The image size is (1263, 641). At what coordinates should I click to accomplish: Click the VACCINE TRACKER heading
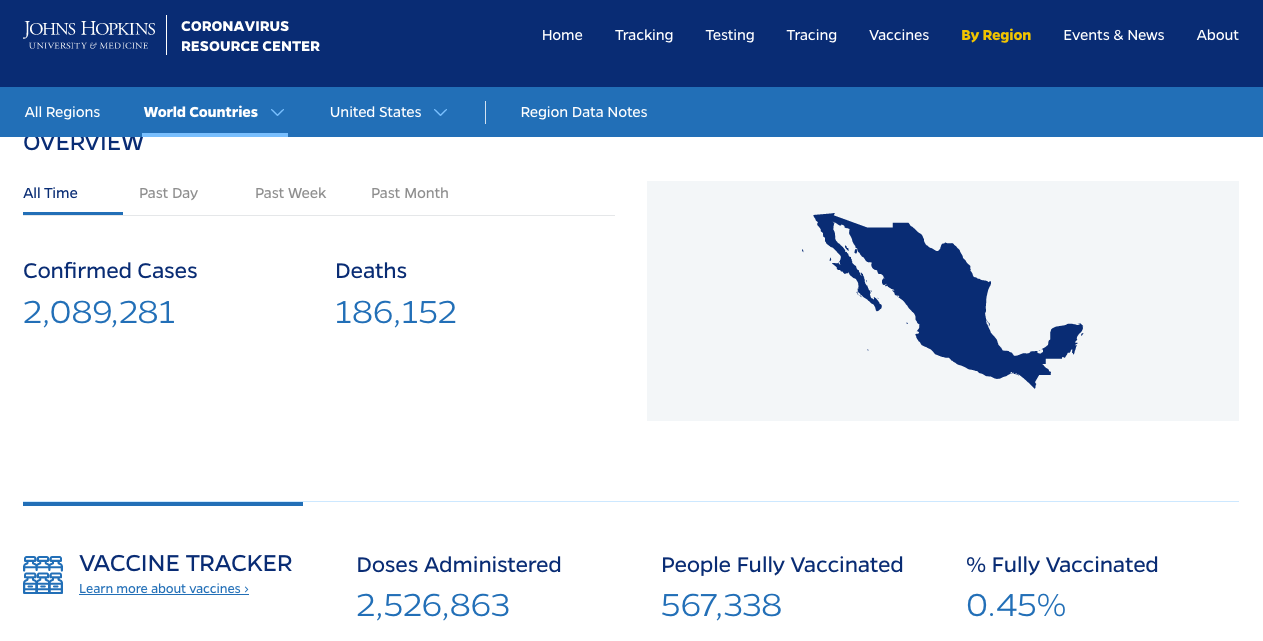[x=186, y=563]
